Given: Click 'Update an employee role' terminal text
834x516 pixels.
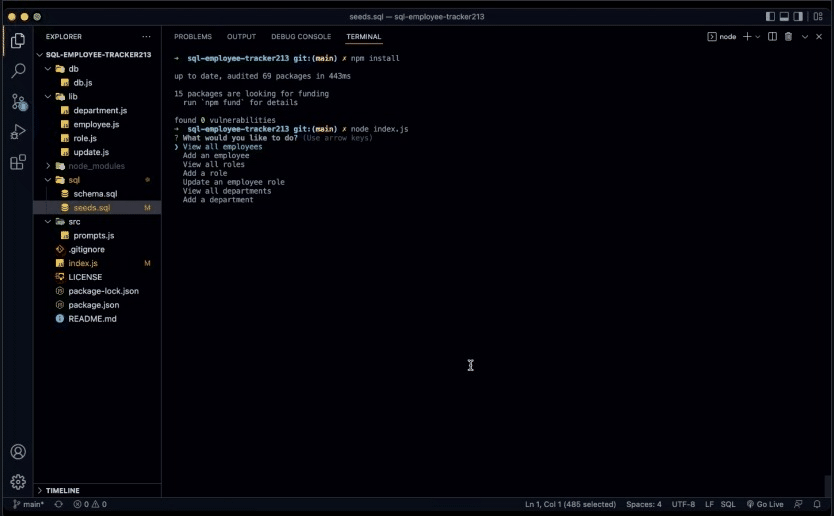Looking at the screenshot, I should tap(233, 182).
